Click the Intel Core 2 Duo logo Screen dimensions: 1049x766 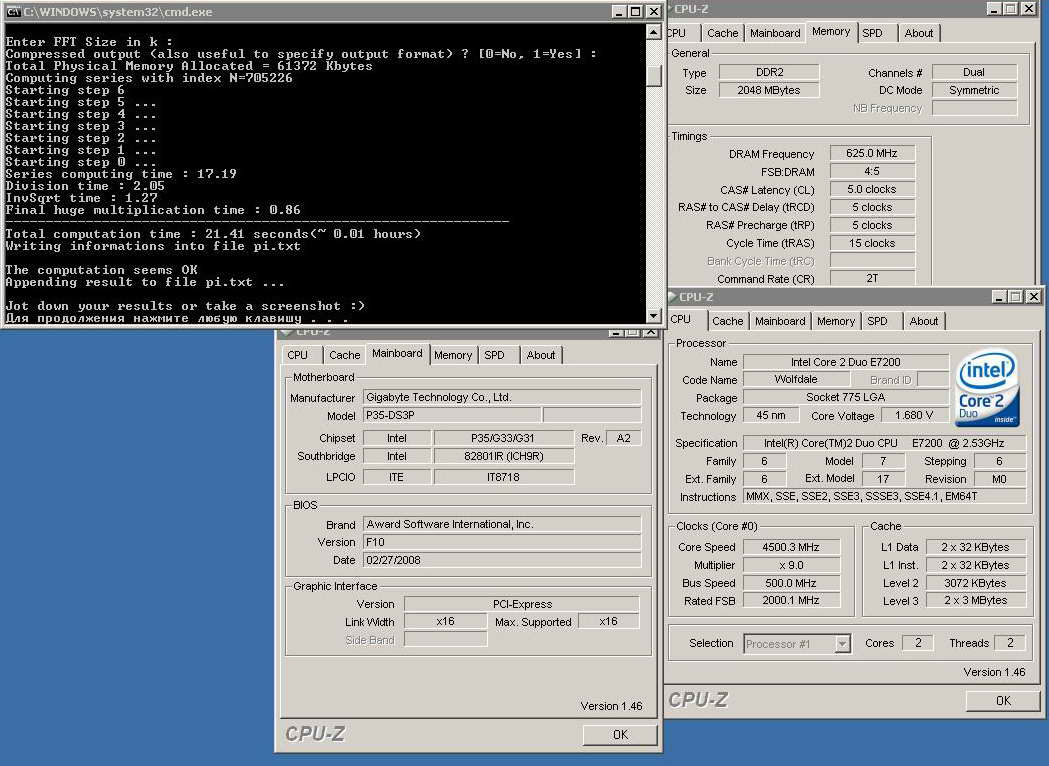[x=987, y=389]
